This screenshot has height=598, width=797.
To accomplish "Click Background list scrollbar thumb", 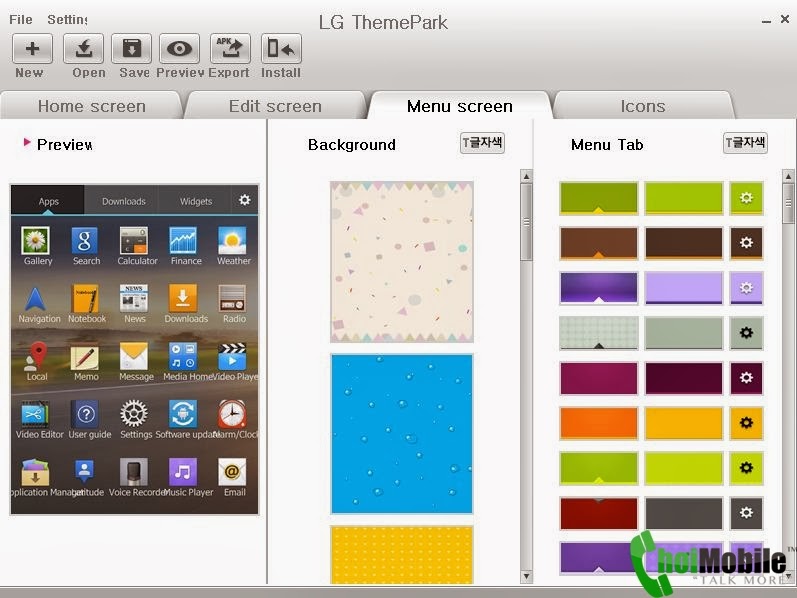I will 526,222.
